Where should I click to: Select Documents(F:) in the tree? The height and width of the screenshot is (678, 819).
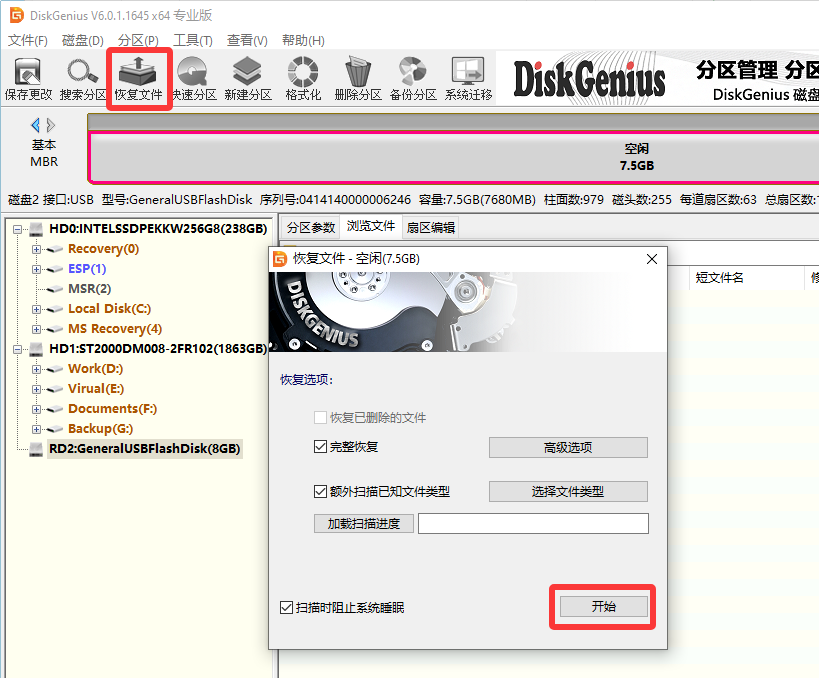tap(112, 409)
